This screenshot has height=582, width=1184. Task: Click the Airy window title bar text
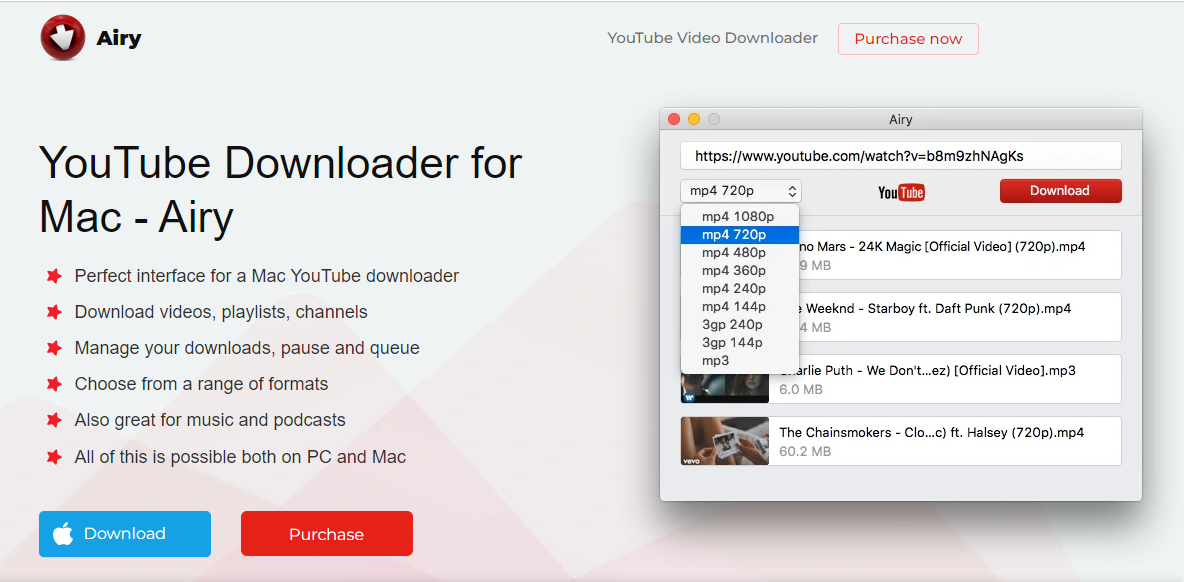pyautogui.click(x=901, y=119)
